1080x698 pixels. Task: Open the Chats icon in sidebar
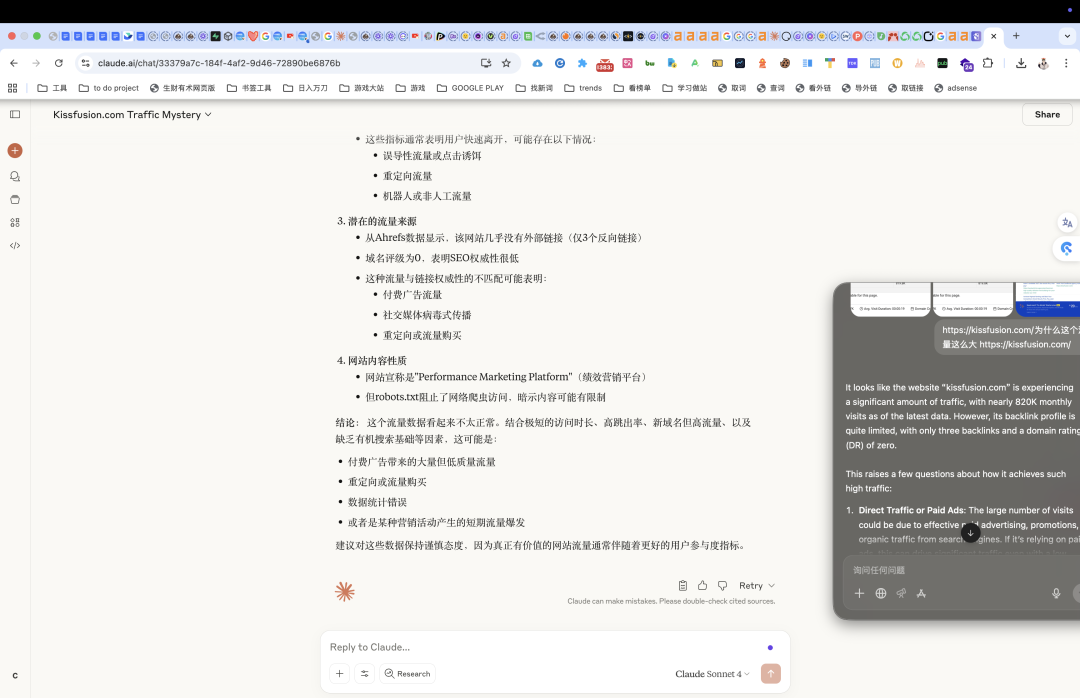point(15,176)
